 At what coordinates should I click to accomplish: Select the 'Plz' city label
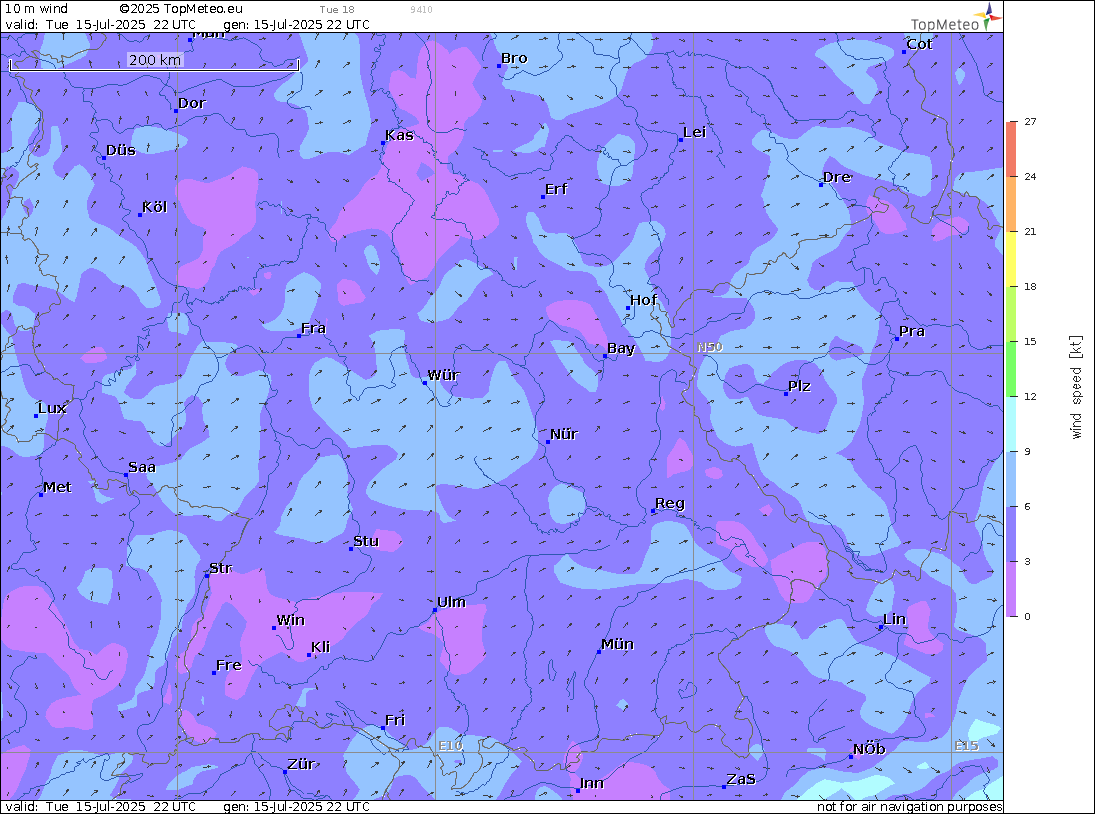tap(799, 386)
